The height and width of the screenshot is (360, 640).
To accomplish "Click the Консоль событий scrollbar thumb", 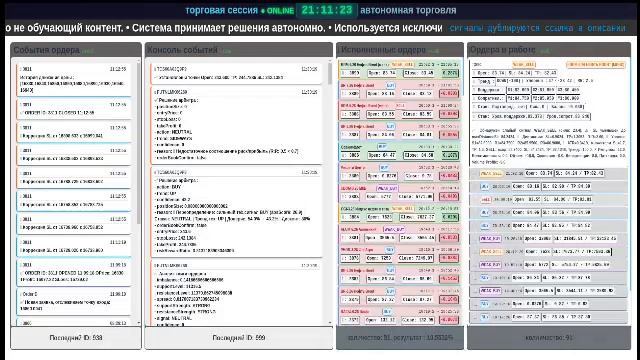I will 330,73.
